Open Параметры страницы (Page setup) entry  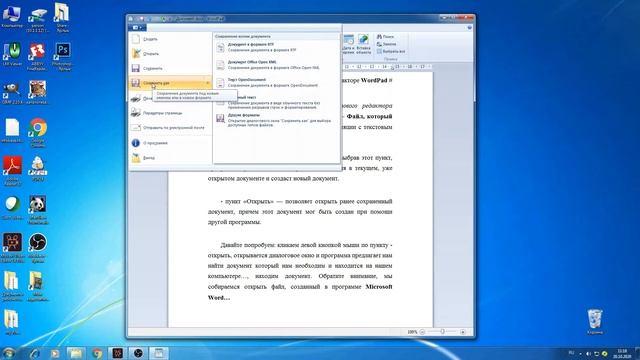(170, 113)
